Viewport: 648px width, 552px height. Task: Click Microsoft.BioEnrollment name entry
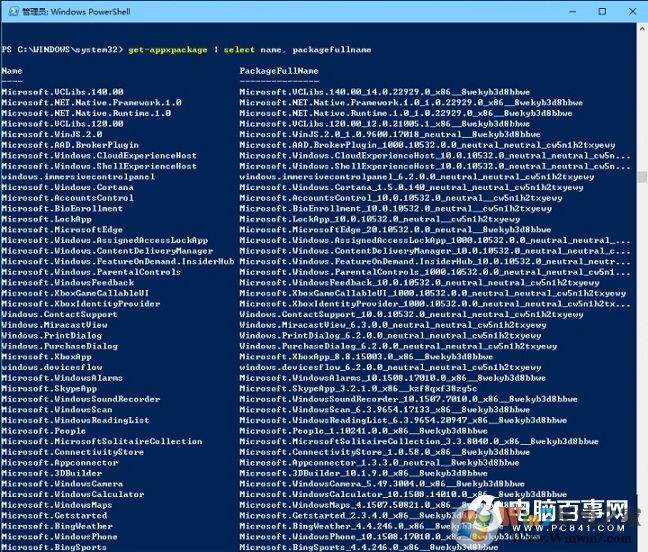(x=62, y=208)
